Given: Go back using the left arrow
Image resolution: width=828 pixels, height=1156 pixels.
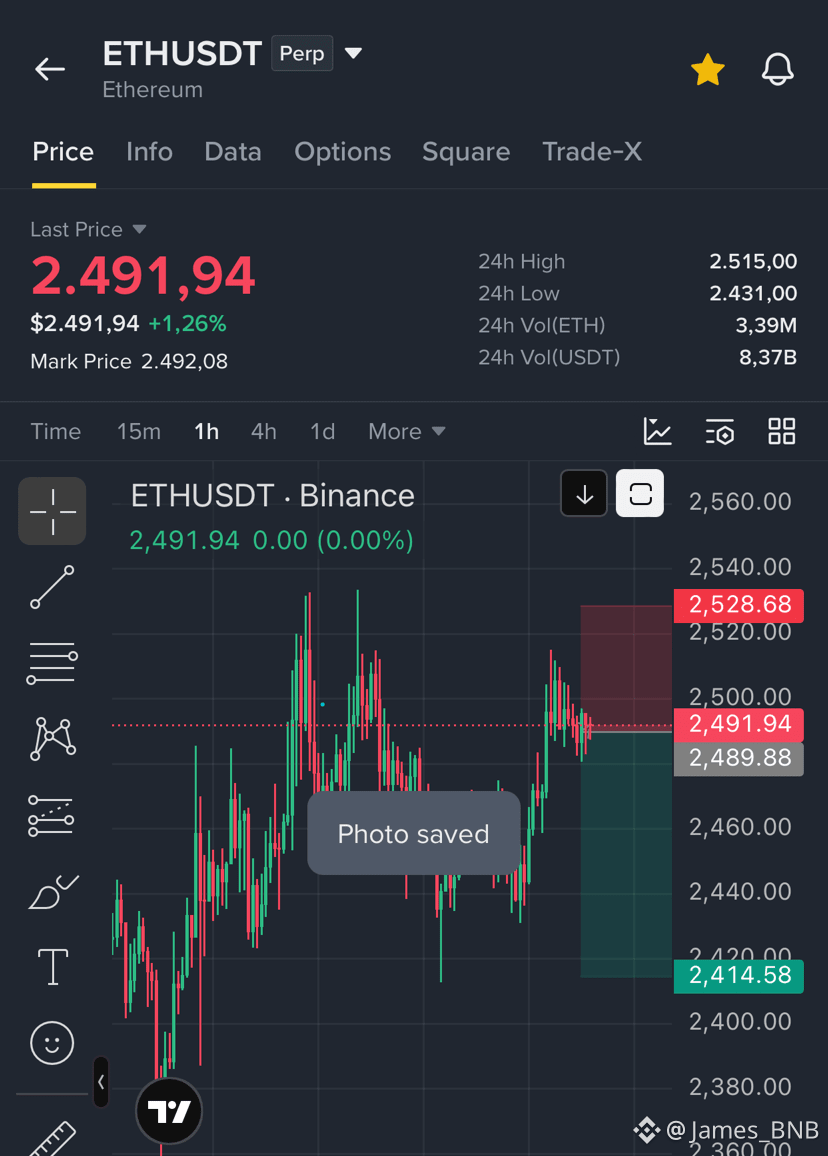Looking at the screenshot, I should click(x=50, y=69).
